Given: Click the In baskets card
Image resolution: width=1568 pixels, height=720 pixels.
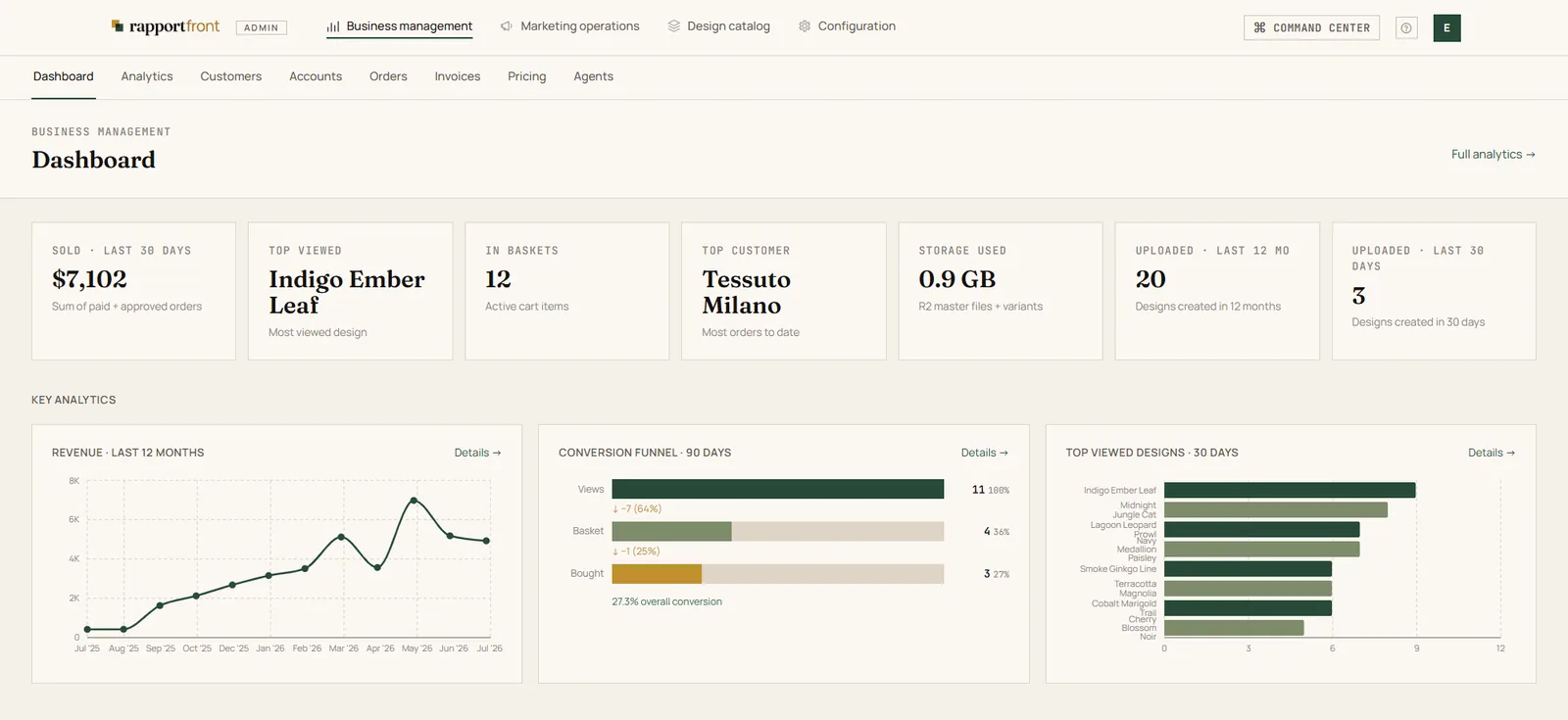Looking at the screenshot, I should tap(566, 291).
